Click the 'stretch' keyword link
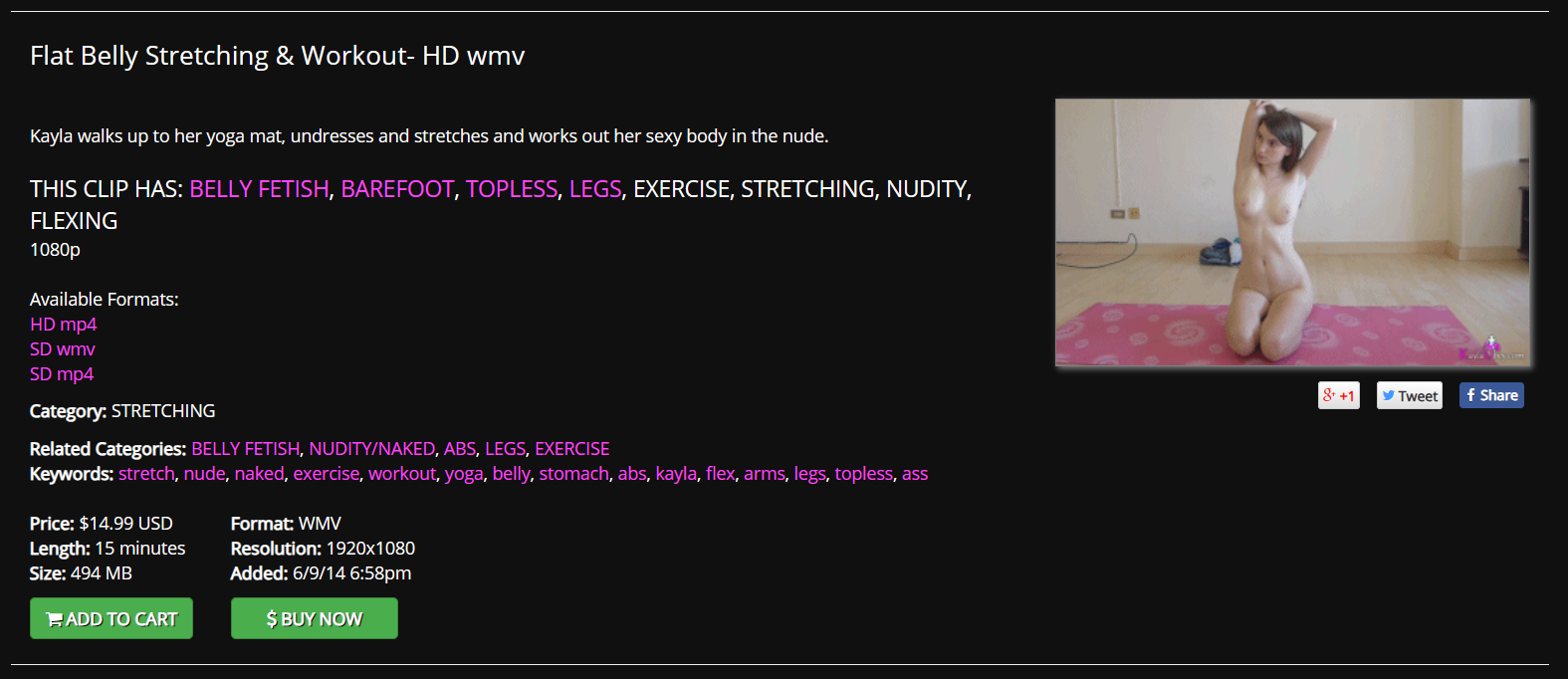This screenshot has width=1568, height=679. click(x=146, y=474)
